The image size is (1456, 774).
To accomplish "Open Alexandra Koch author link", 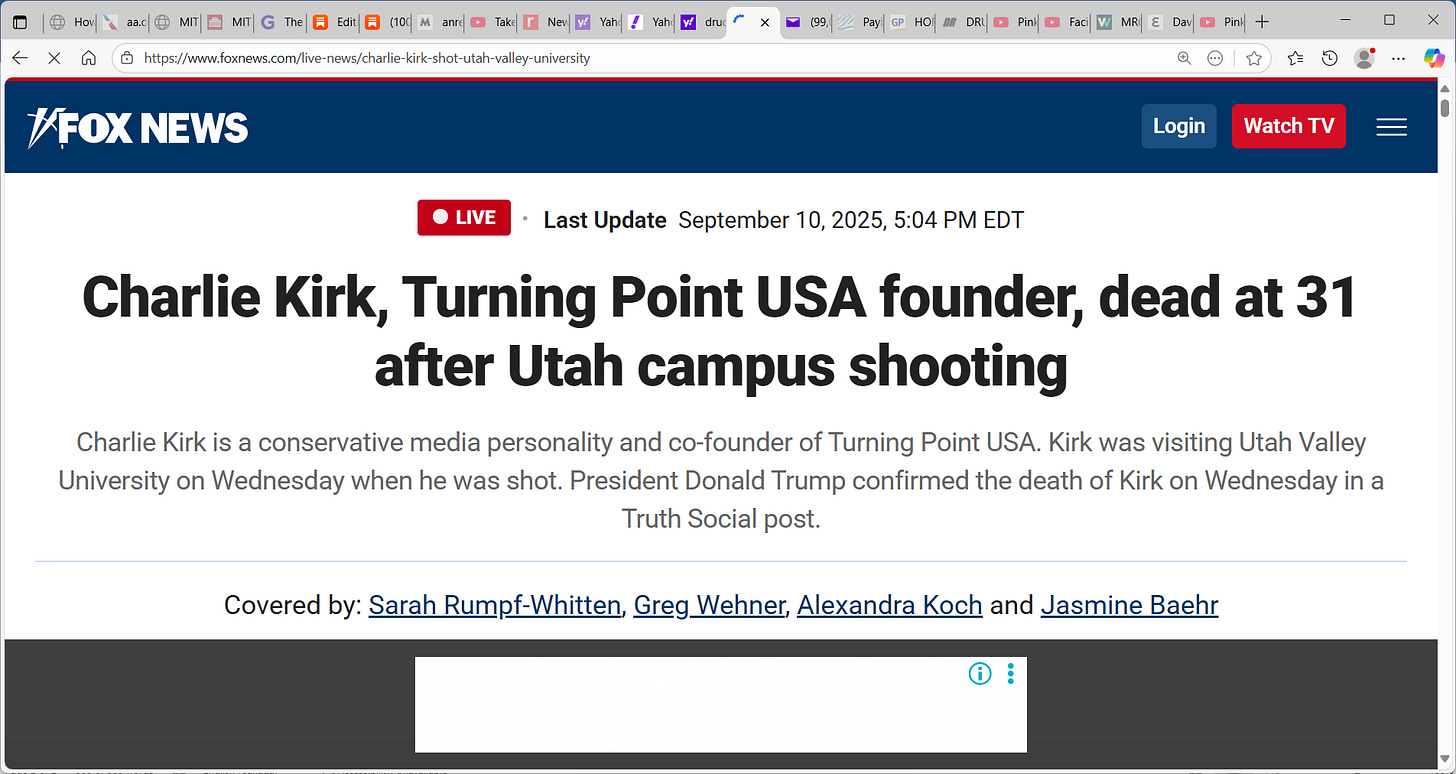I will point(890,605).
